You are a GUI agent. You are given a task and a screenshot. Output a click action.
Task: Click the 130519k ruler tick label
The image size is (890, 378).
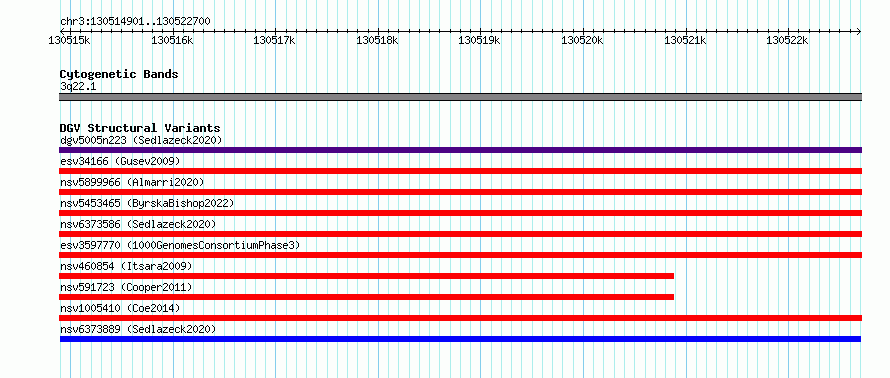[480, 40]
